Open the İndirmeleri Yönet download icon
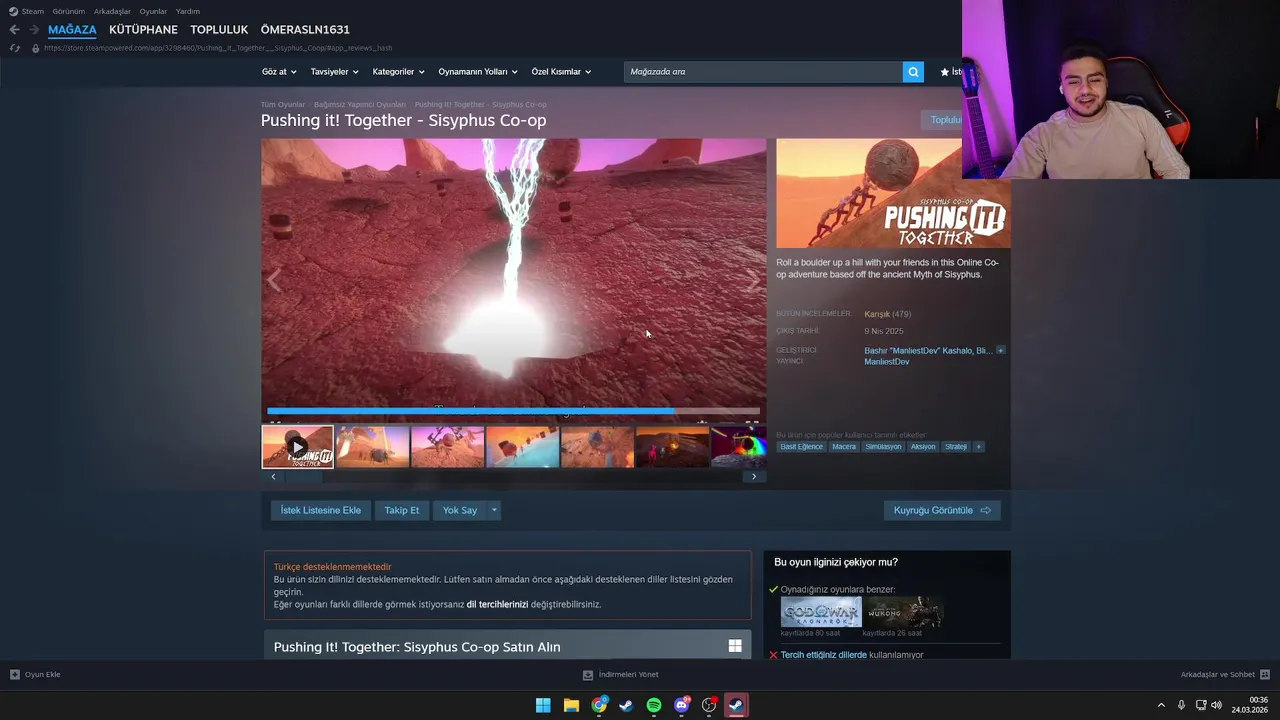The height and width of the screenshot is (720, 1280). (588, 674)
